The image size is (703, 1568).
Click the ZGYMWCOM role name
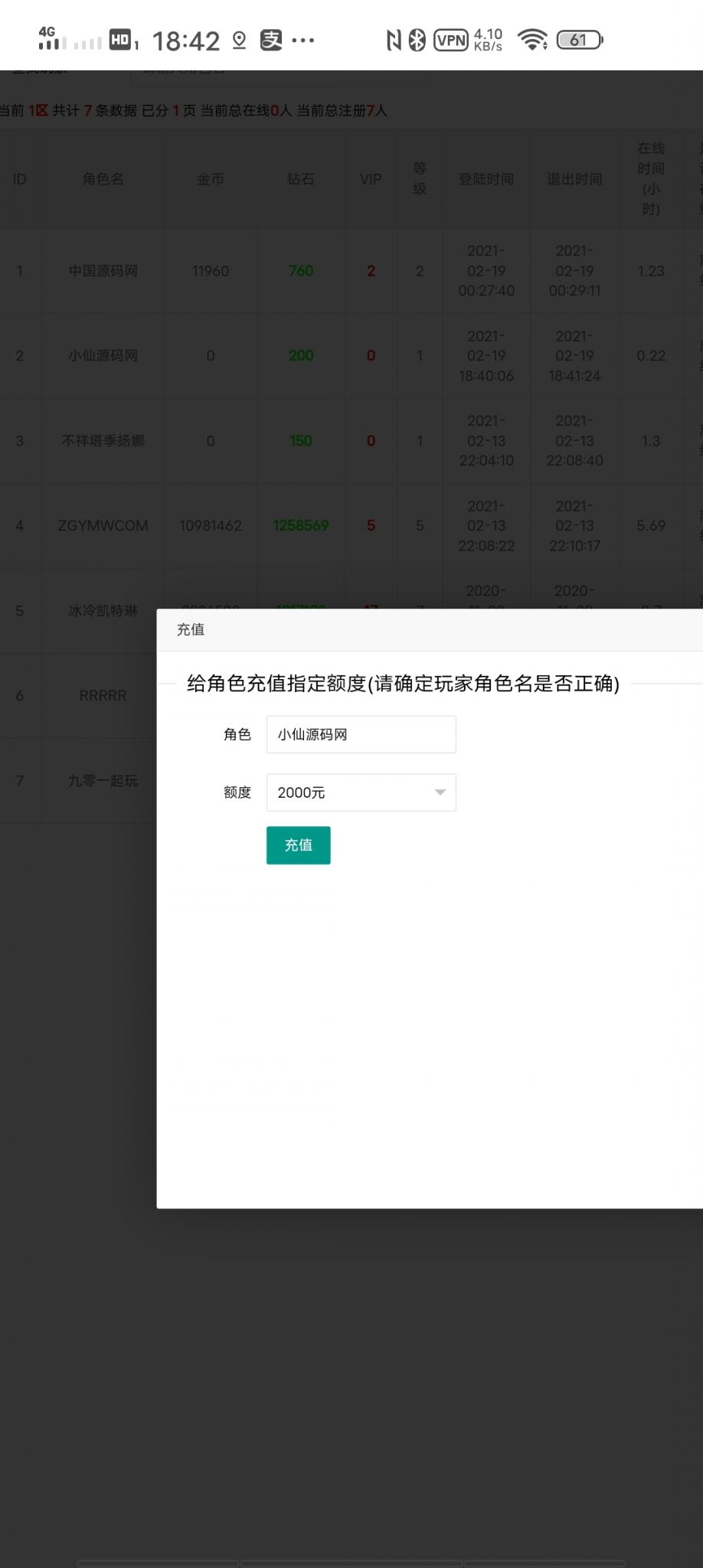pyautogui.click(x=103, y=526)
